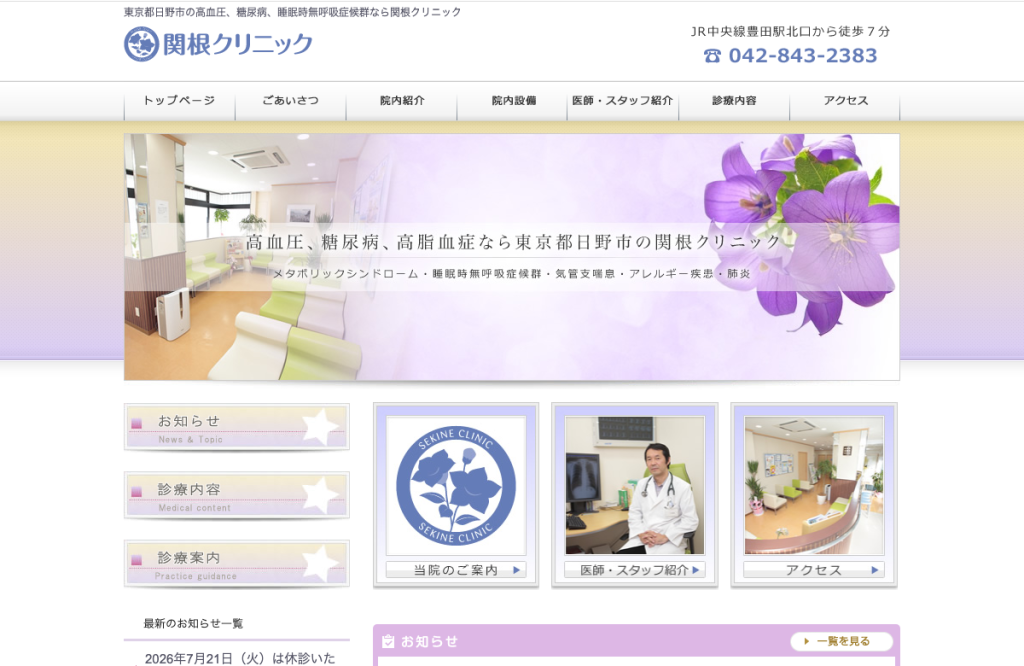Click the 高血圧、糖尿病、高脂血症 banner headline
1024x666 pixels.
click(514, 242)
